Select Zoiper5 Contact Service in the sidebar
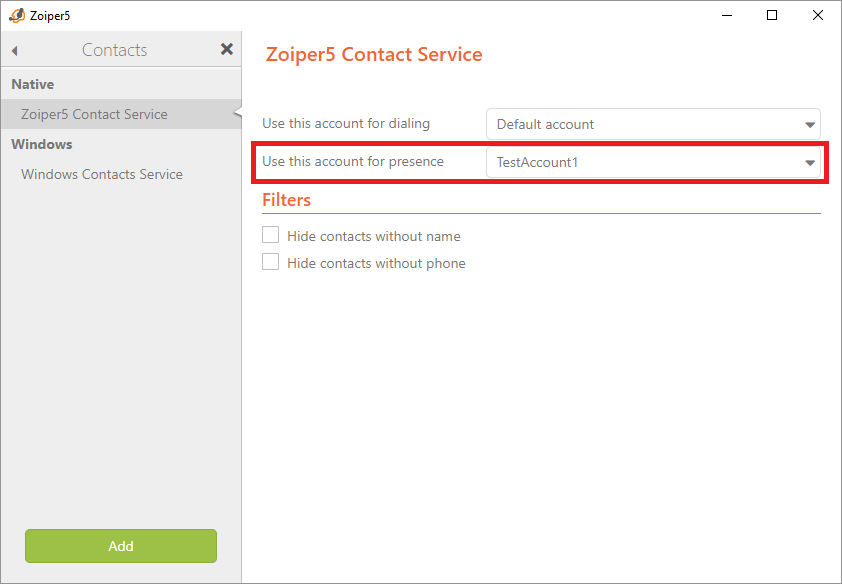The width and height of the screenshot is (842, 584). (94, 114)
